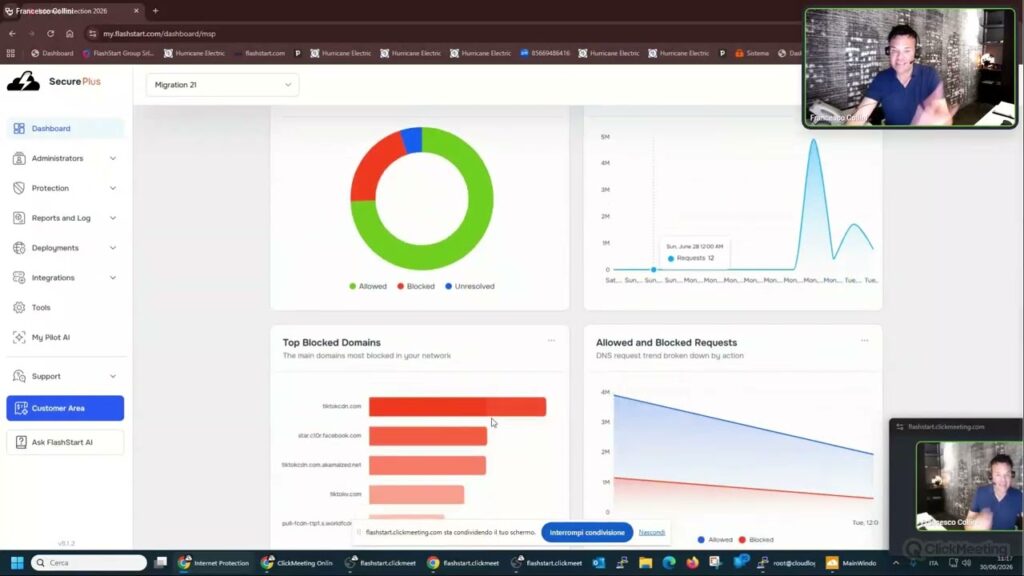Viewport: 1024px width, 576px height.
Task: Click the address bar URL
Action: [159, 33]
